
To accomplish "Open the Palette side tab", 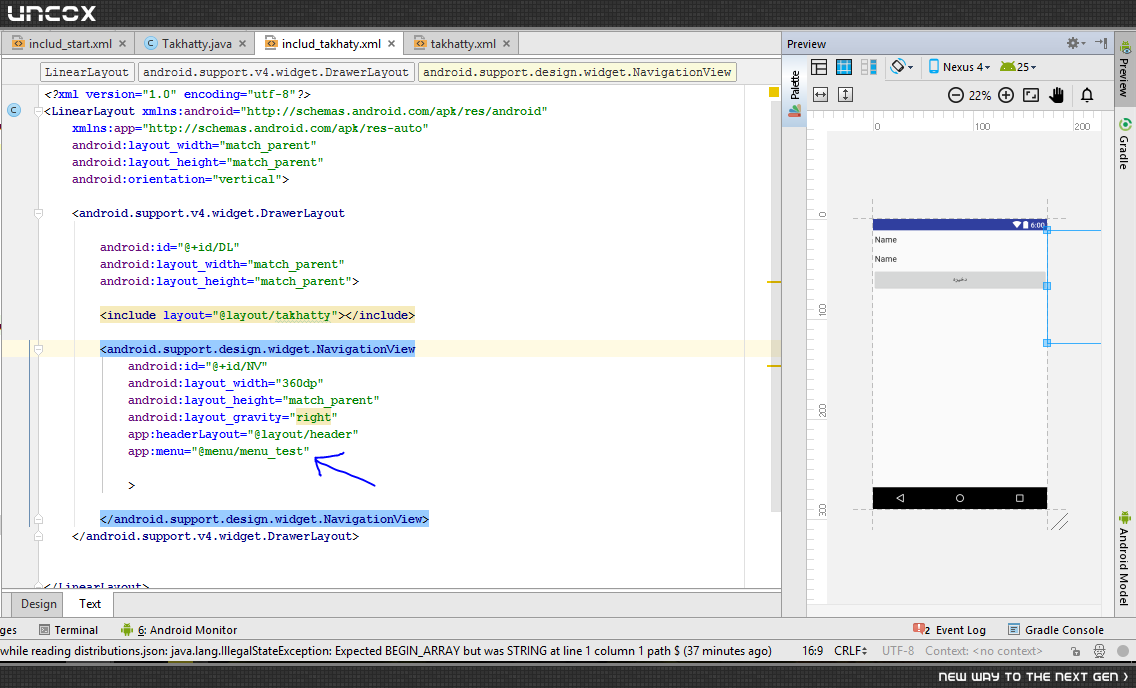I will pos(795,93).
